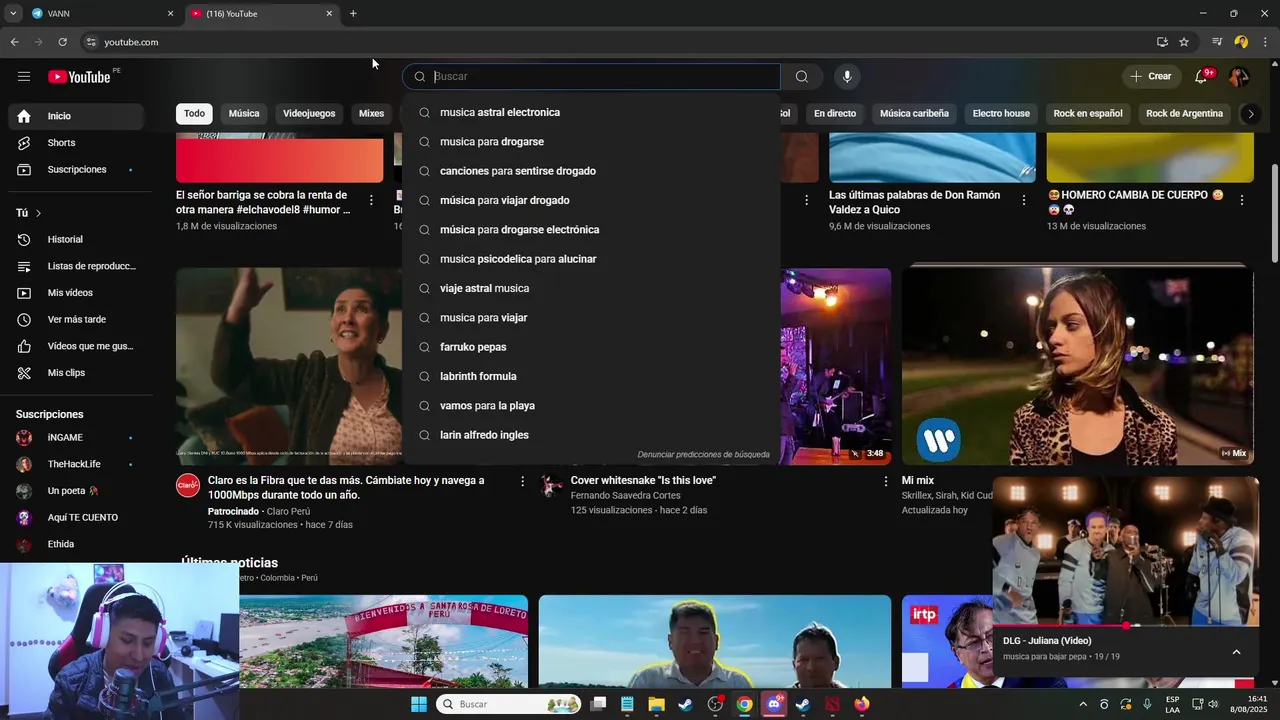The width and height of the screenshot is (1280, 720).
Task: Open options for Claro Fibra ad
Action: (x=522, y=482)
